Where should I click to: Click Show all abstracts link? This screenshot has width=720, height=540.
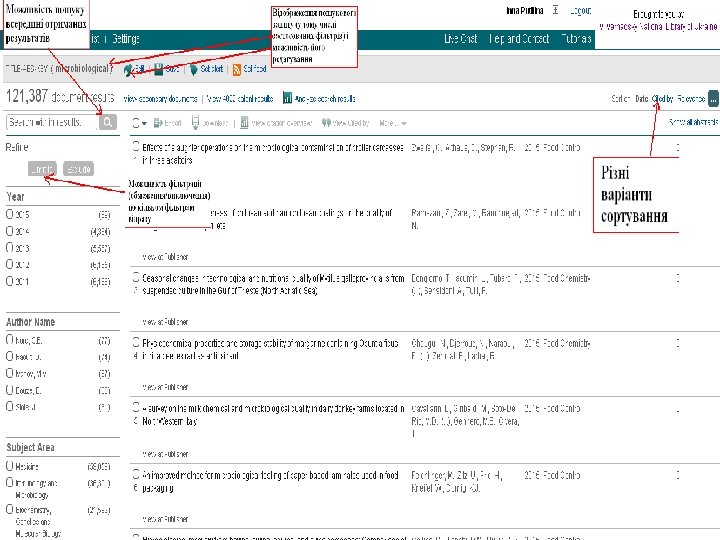point(693,122)
